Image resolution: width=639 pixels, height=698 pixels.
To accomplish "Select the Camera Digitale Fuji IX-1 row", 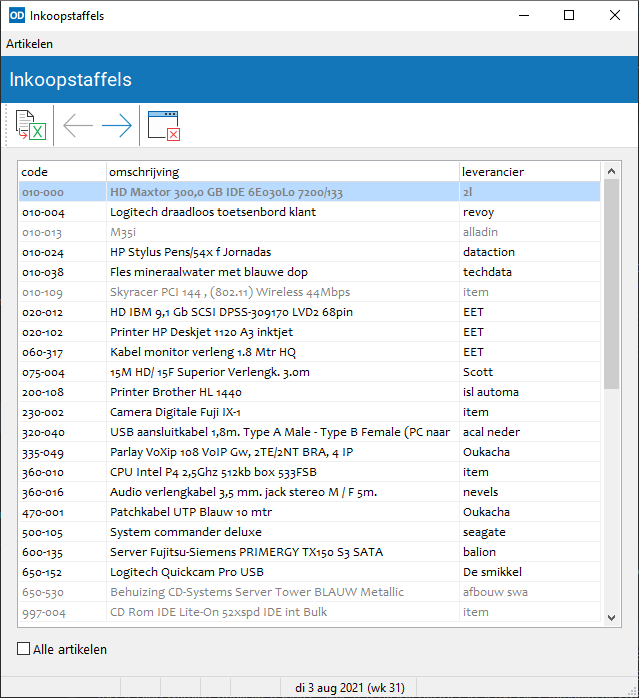I will coord(309,412).
